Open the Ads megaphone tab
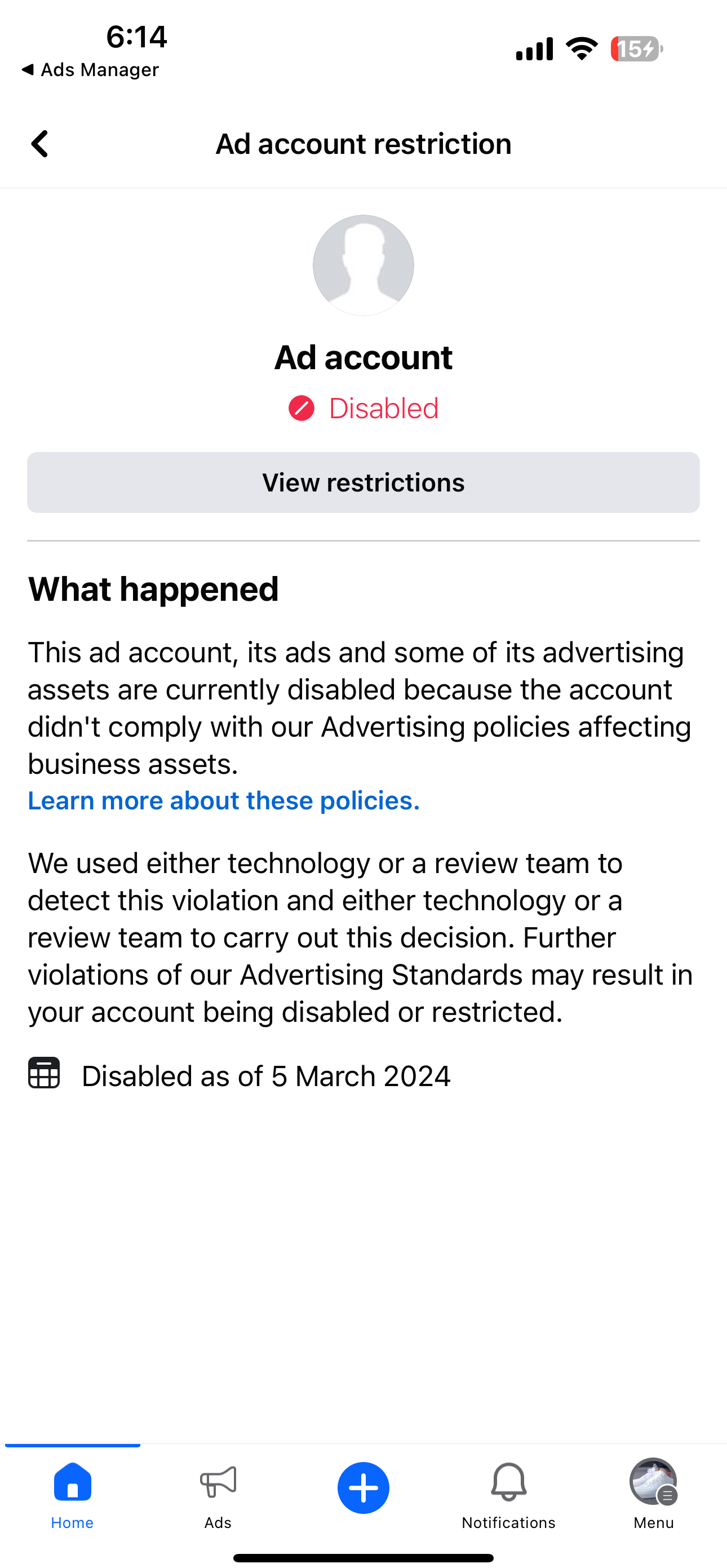This screenshot has height=1568, width=727. [218, 1495]
